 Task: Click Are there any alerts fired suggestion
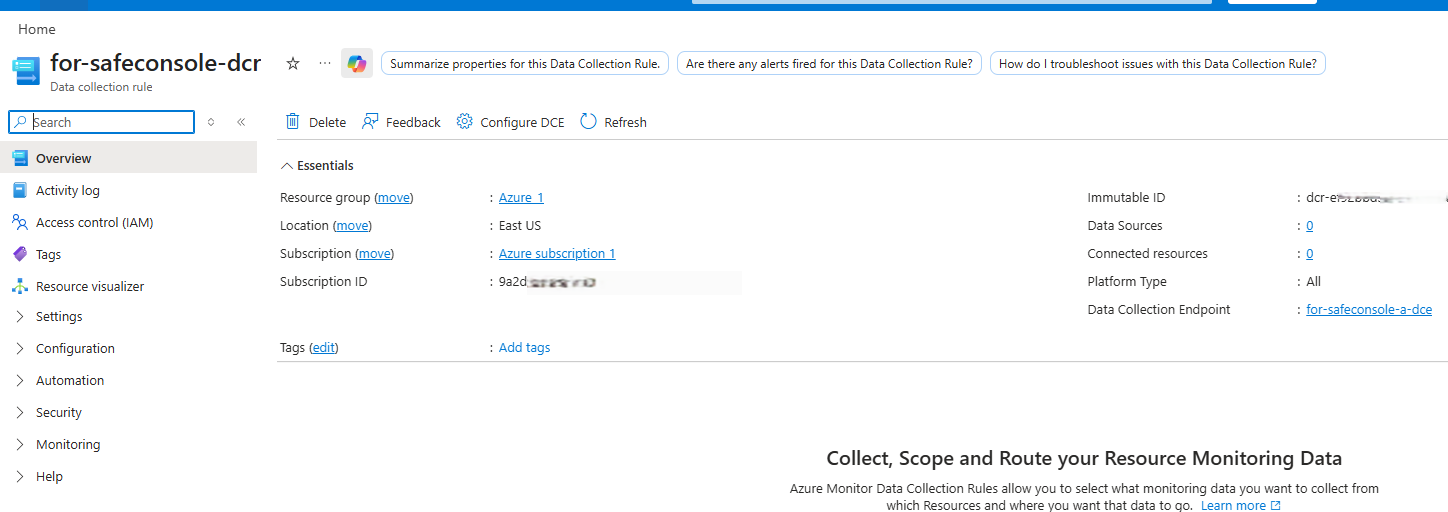pyautogui.click(x=829, y=63)
